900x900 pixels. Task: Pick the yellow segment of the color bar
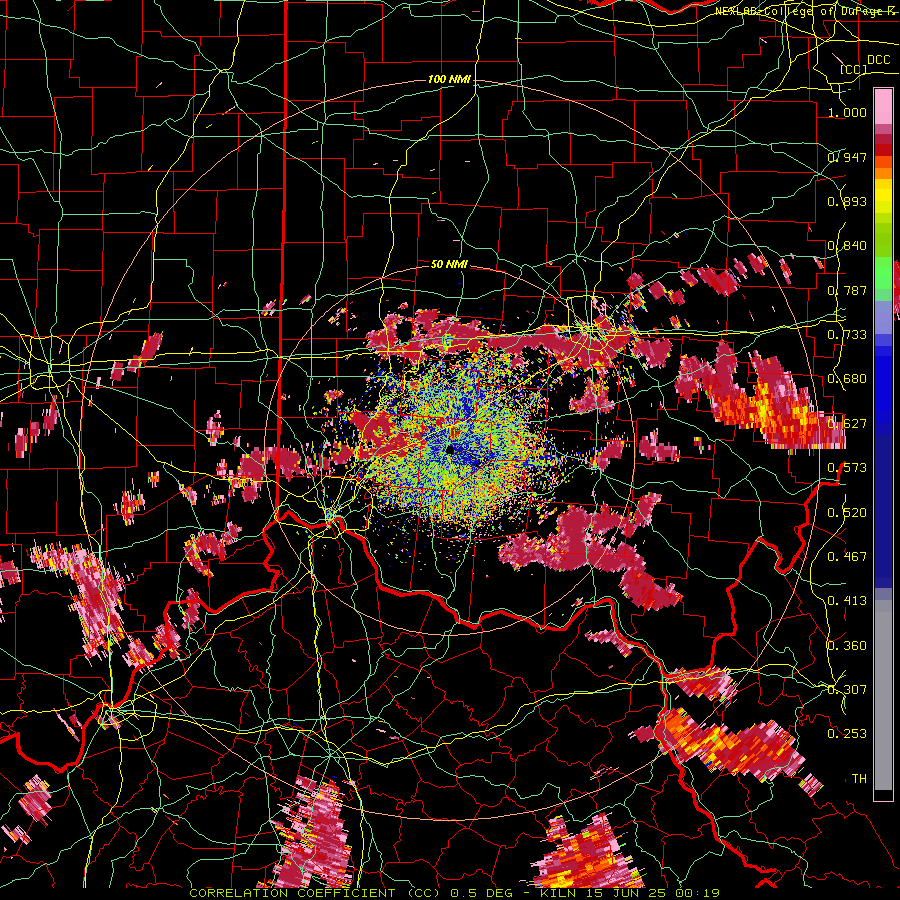[x=883, y=196]
